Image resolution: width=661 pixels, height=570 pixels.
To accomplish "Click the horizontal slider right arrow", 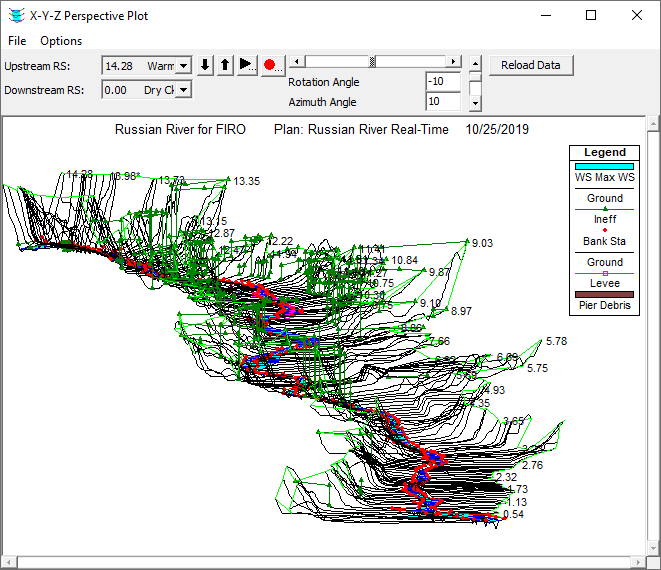I will point(454,61).
